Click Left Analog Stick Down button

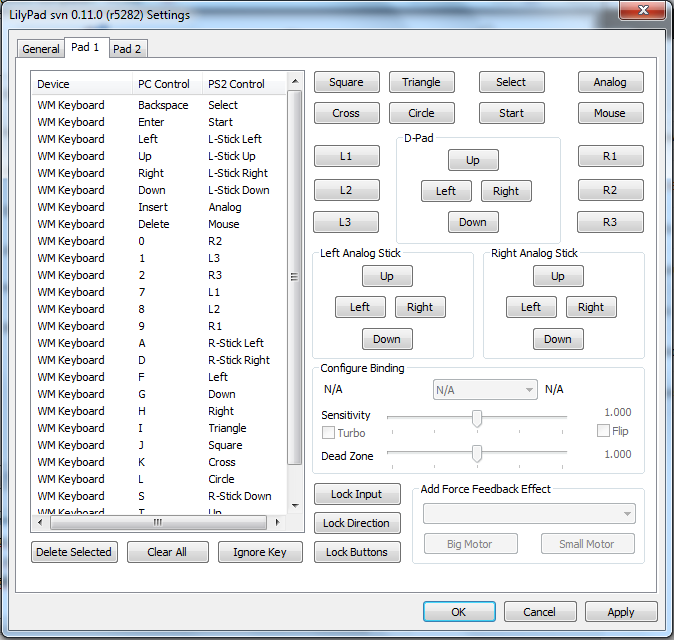point(387,339)
